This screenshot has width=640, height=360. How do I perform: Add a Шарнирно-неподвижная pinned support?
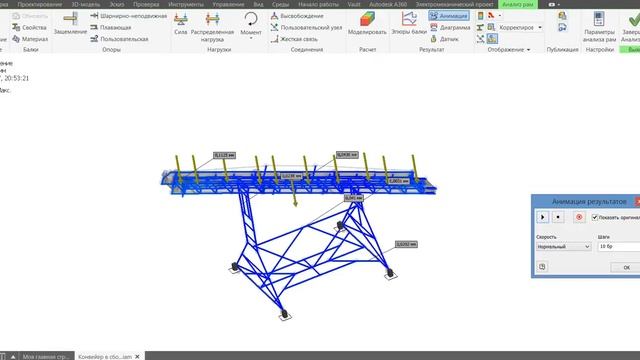[x=129, y=16]
